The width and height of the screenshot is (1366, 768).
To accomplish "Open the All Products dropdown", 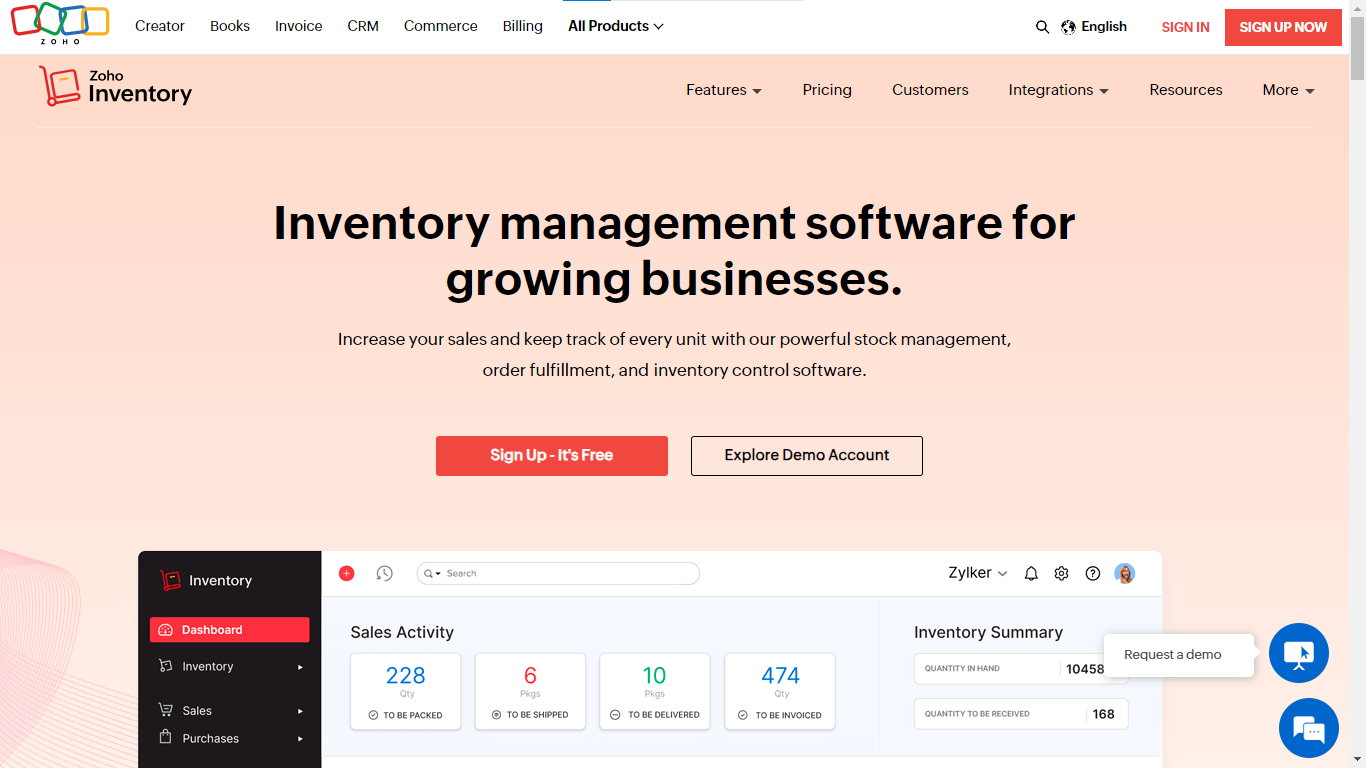I will [615, 26].
